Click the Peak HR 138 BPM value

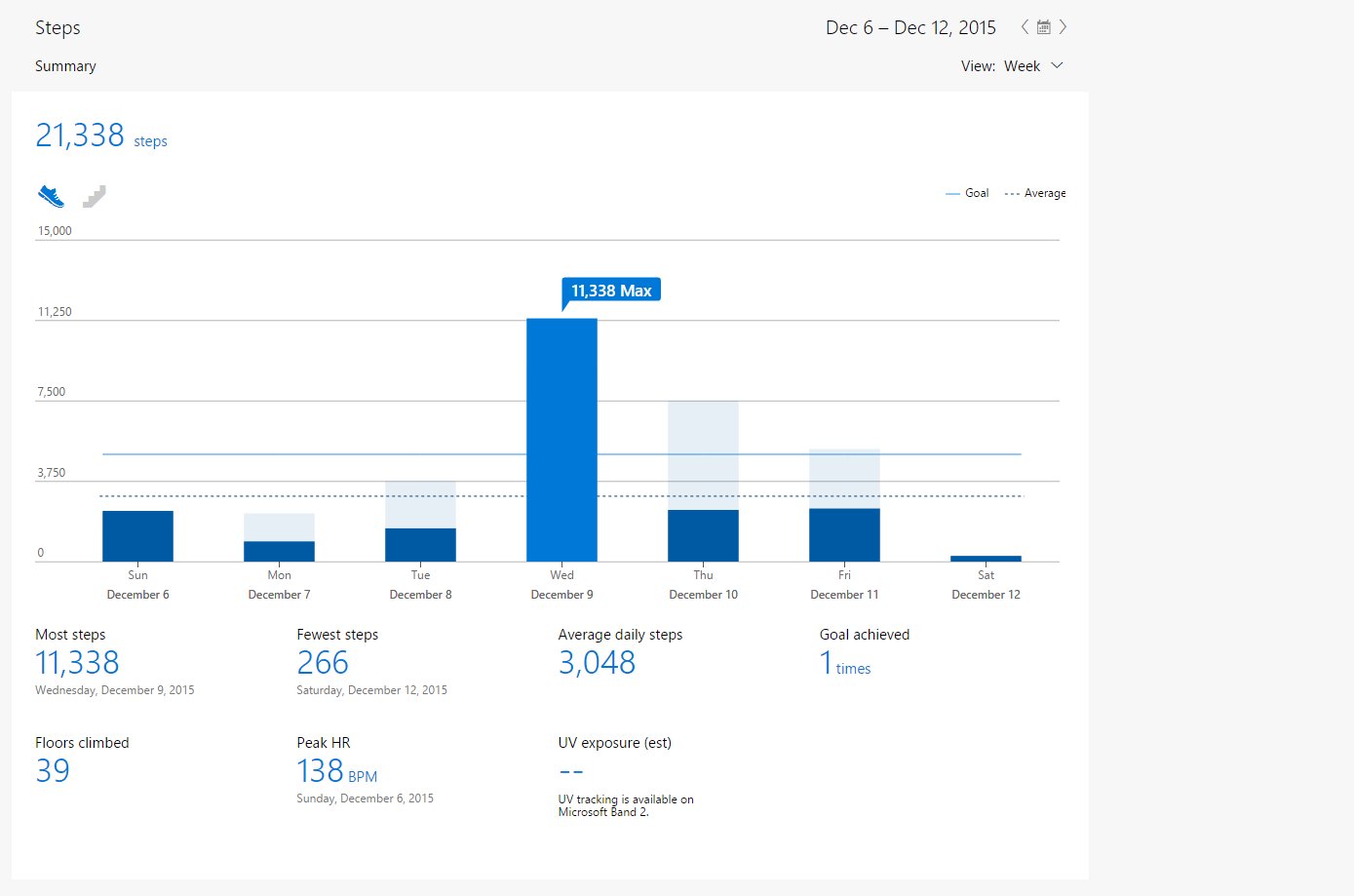[336, 771]
